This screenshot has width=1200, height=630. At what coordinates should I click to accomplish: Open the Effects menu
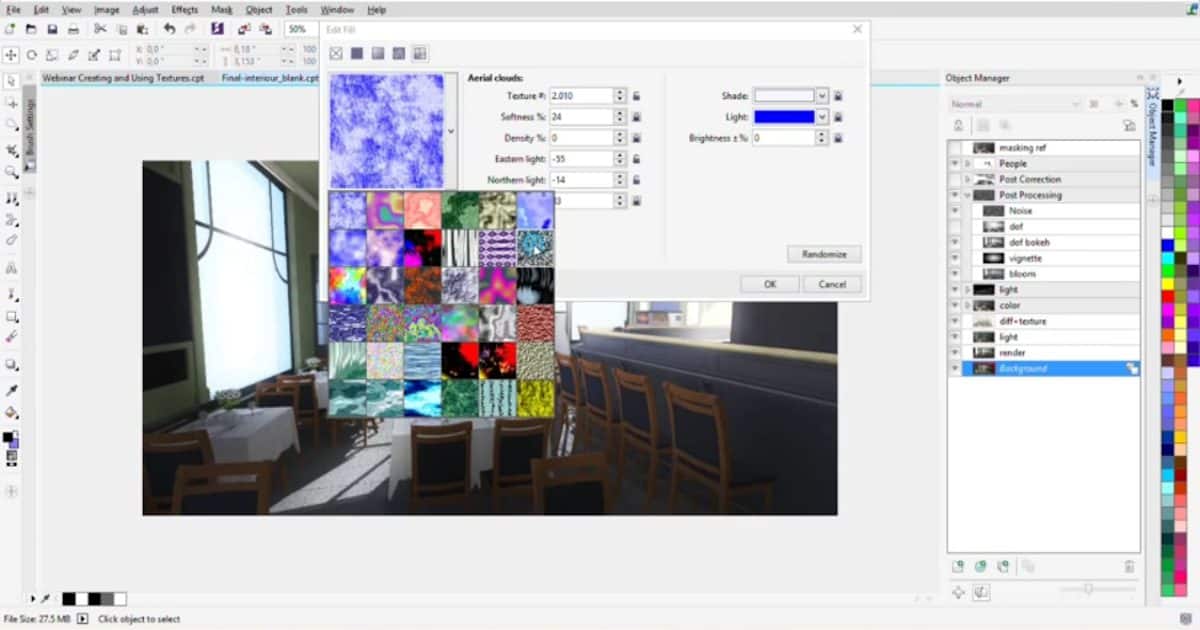[186, 9]
